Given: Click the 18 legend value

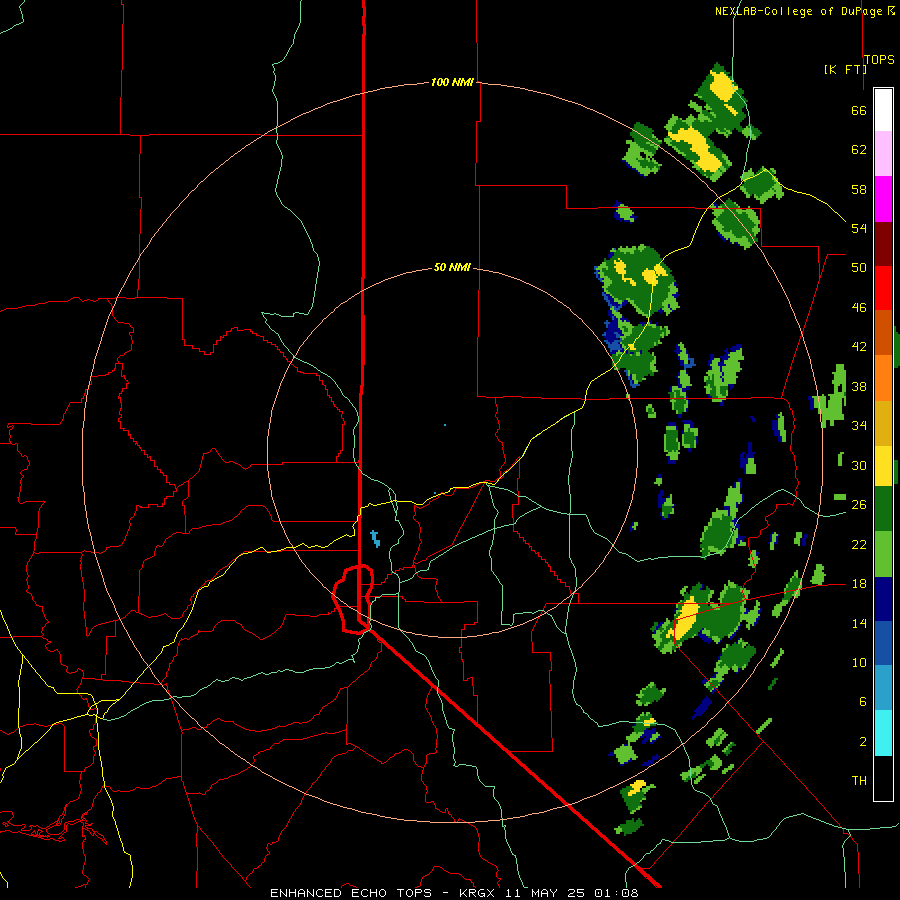Looking at the screenshot, I should point(859,584).
